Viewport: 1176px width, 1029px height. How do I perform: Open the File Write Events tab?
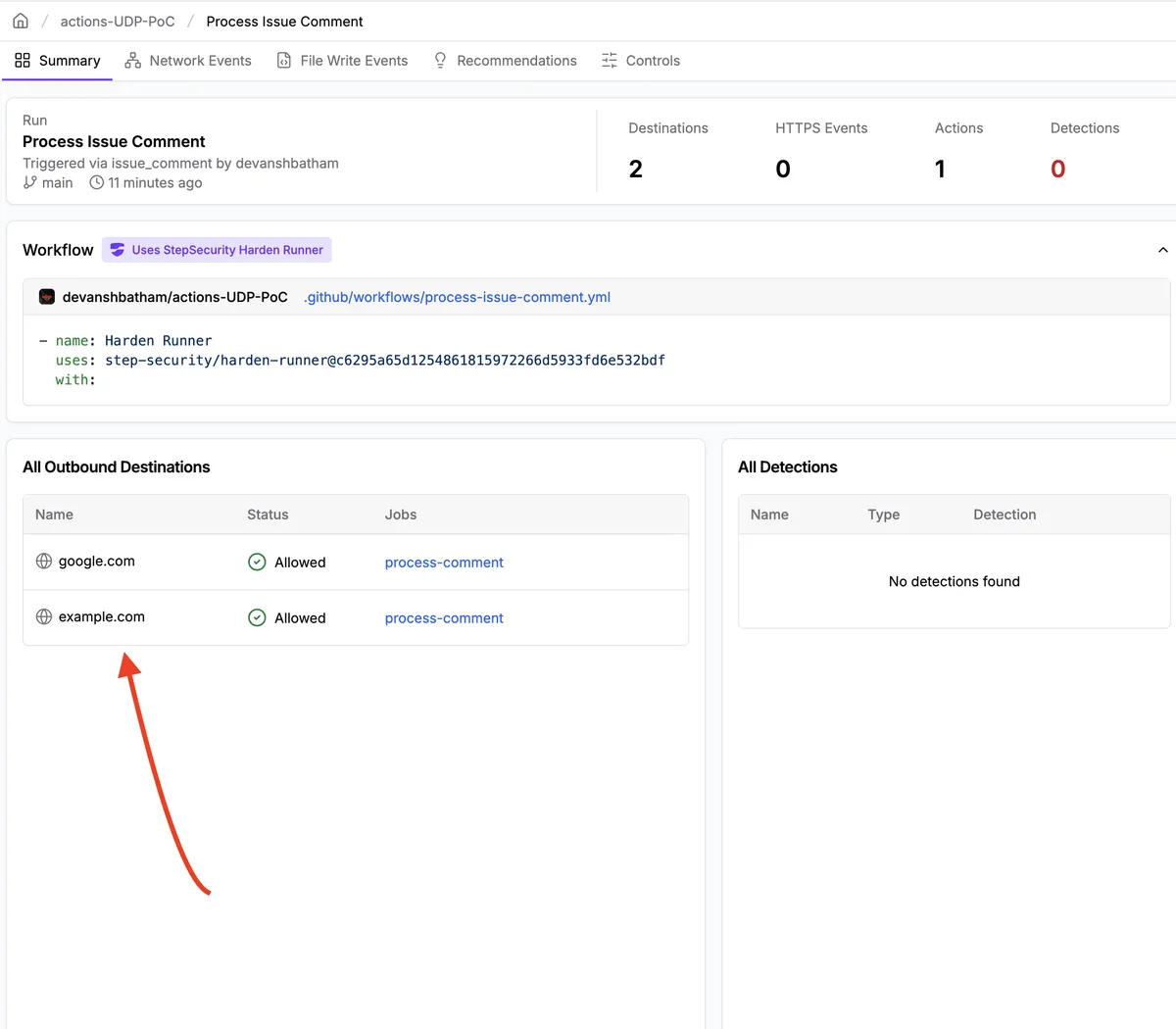[x=342, y=61]
